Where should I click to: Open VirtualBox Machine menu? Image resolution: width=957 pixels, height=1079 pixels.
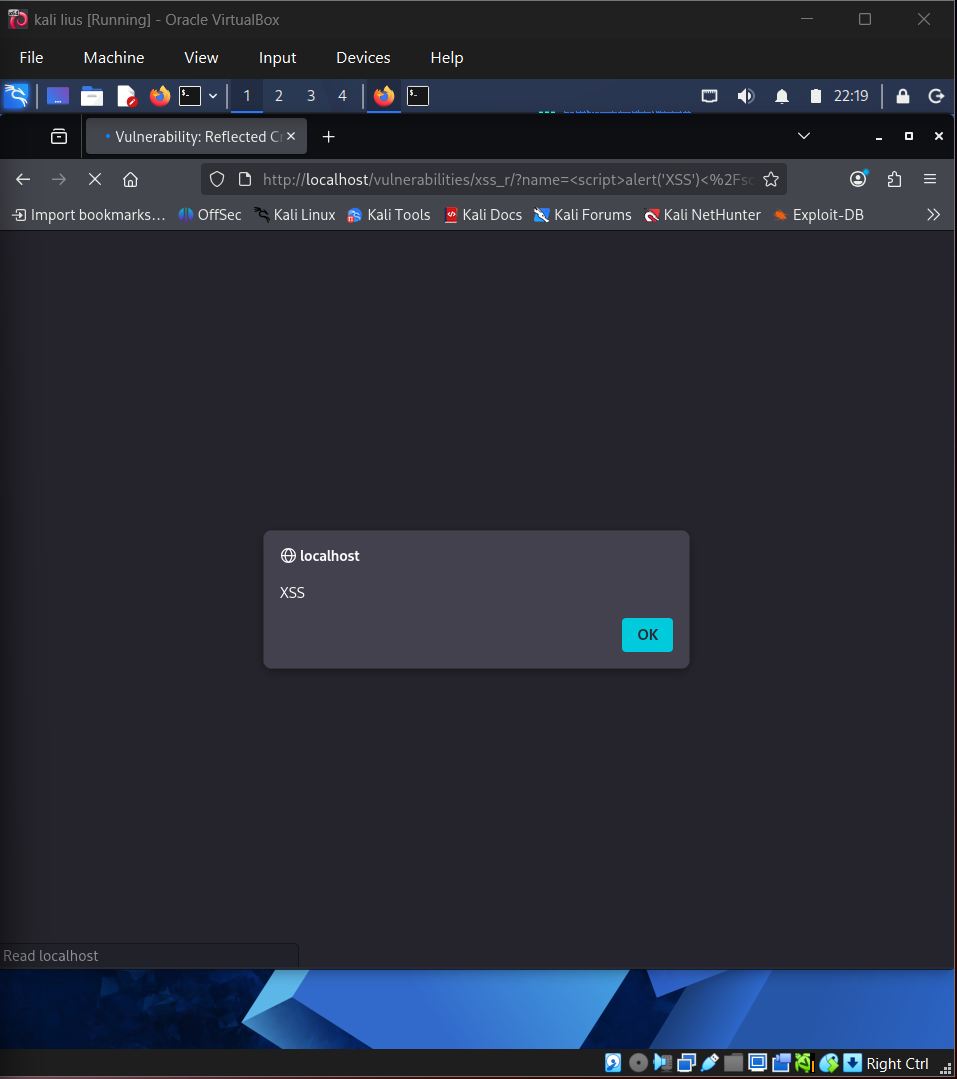pos(114,58)
